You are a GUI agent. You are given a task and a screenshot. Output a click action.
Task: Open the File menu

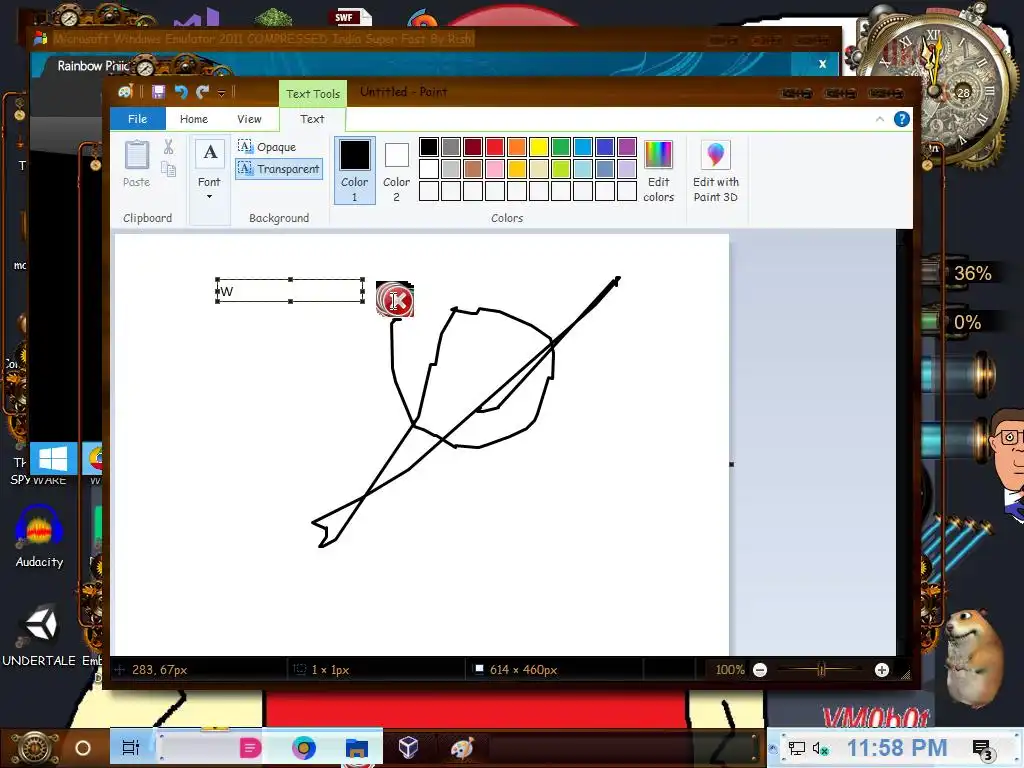[137, 119]
